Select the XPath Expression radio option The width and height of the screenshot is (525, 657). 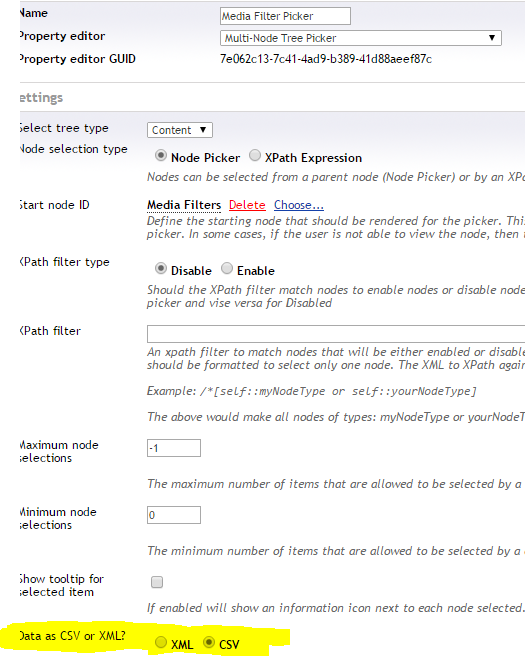255,155
